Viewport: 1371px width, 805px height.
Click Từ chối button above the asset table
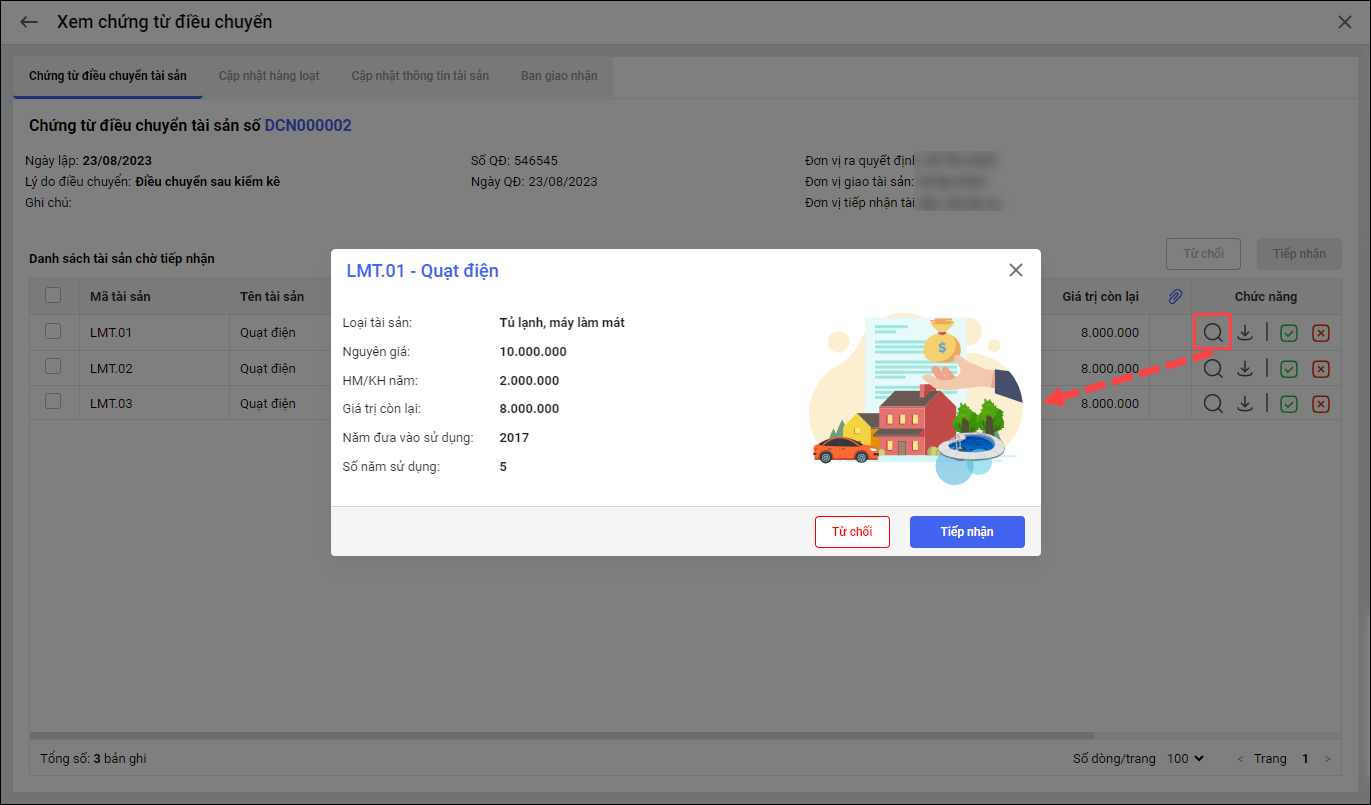click(1203, 254)
